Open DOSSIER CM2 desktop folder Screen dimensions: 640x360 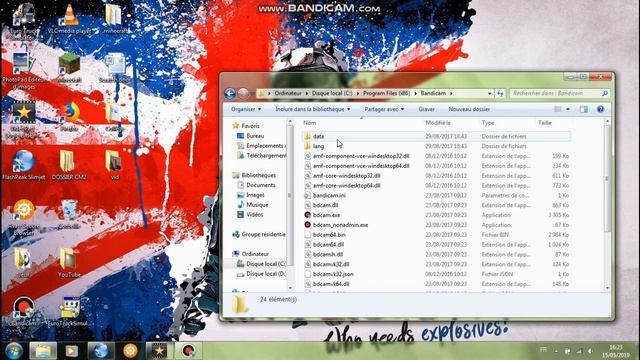click(x=69, y=165)
